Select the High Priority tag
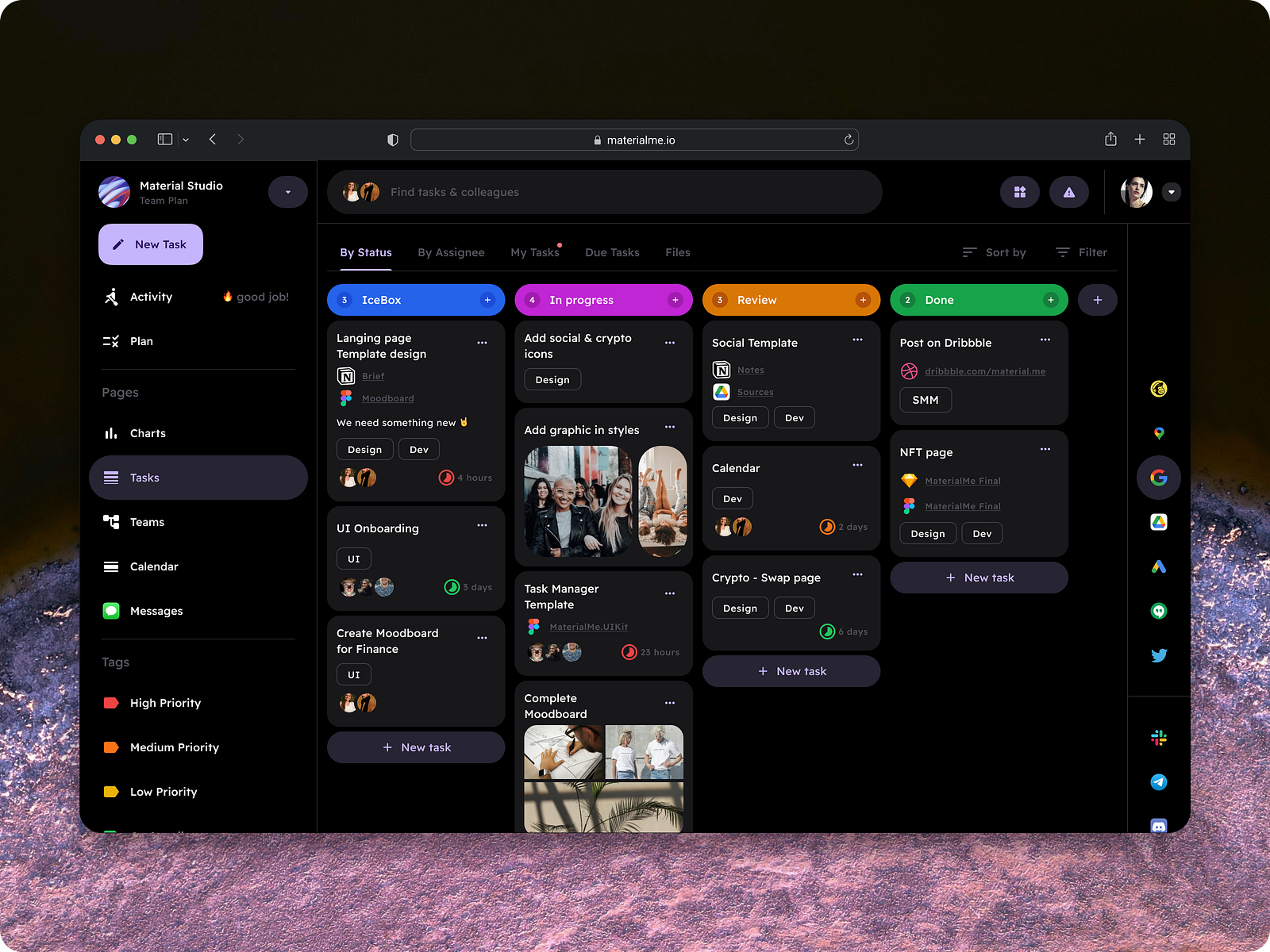 pyautogui.click(x=164, y=703)
